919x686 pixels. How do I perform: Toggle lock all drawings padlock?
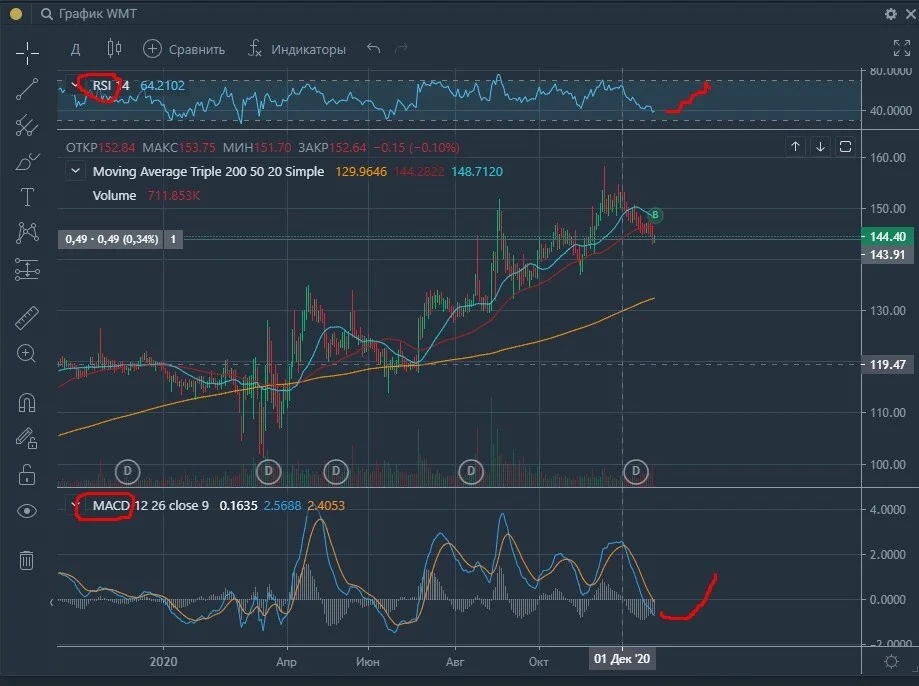pos(27,474)
